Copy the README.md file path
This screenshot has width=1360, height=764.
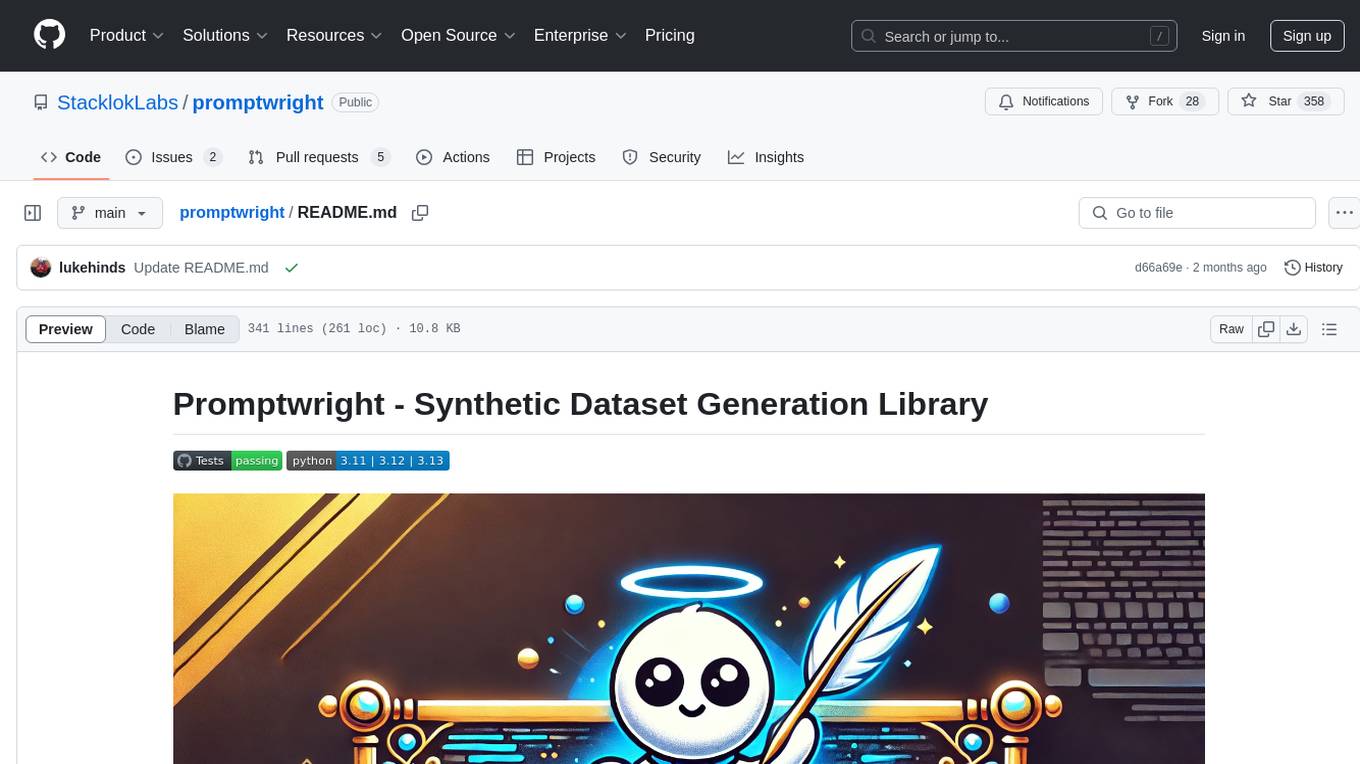pos(420,213)
